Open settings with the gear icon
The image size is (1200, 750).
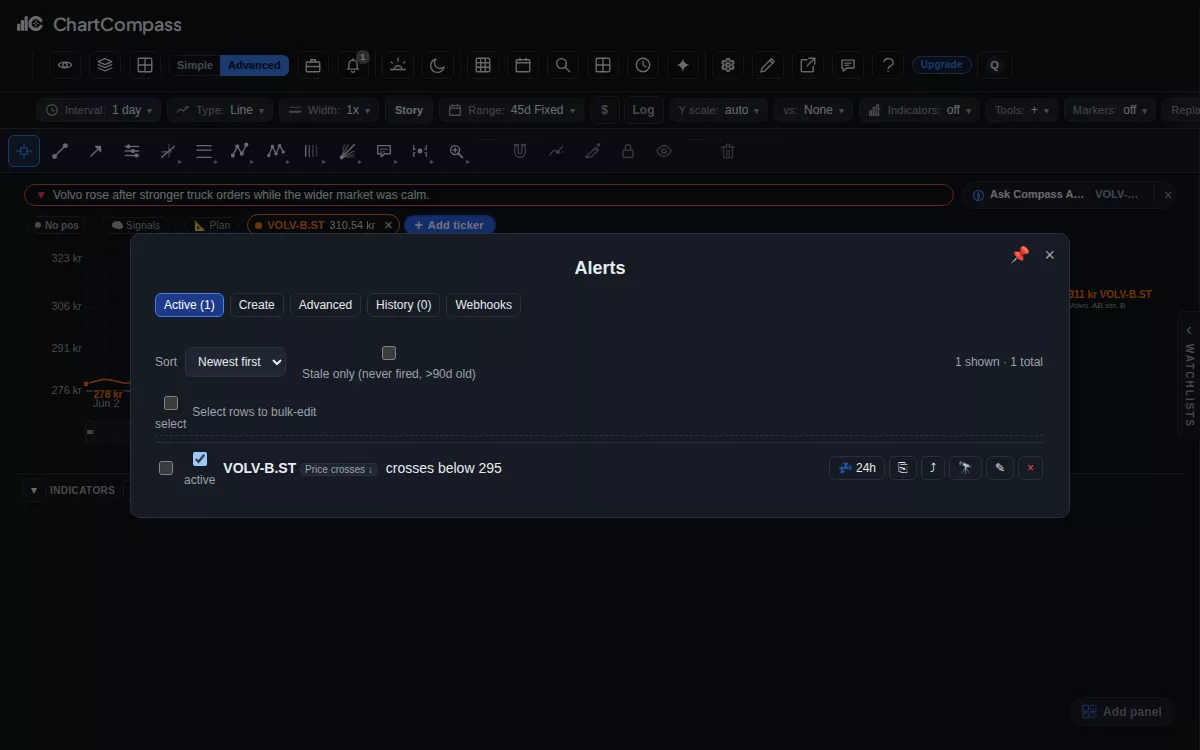[728, 65]
